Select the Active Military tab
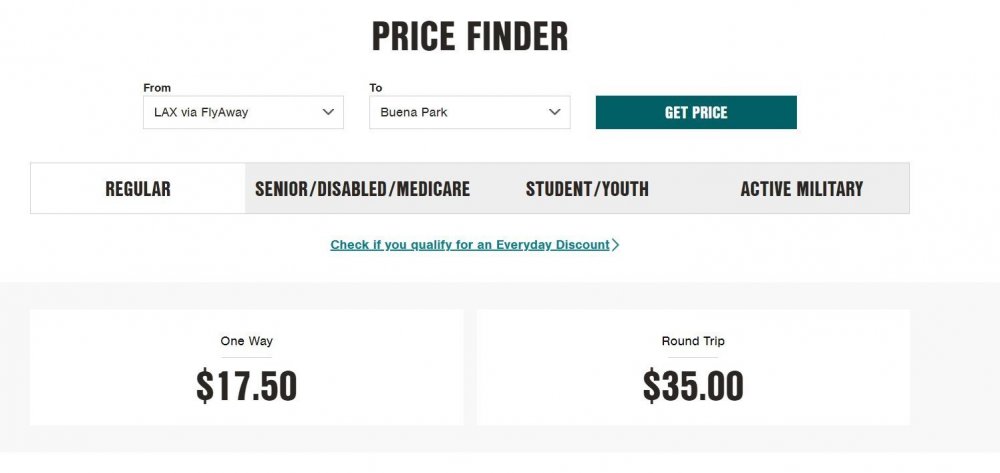Image resolution: width=1000 pixels, height=473 pixels. (801, 189)
